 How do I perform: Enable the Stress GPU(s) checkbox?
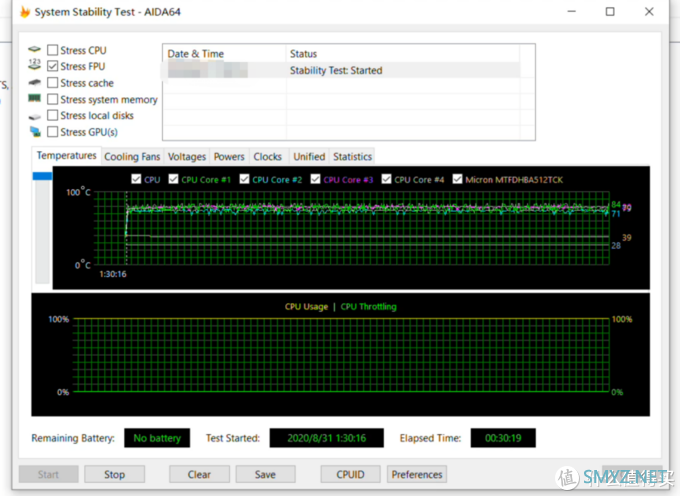pyautogui.click(x=52, y=131)
